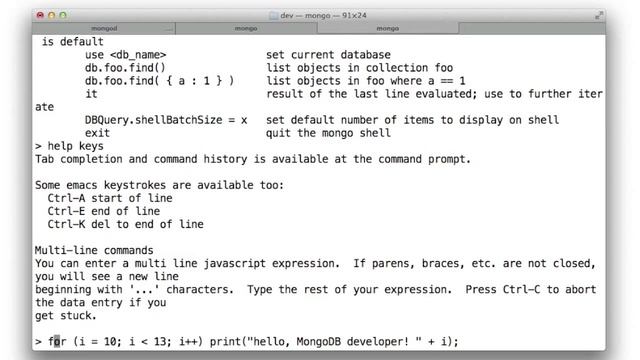Click the full-screen arrows icon in title bar
640x360 pixels.
[x=598, y=16]
